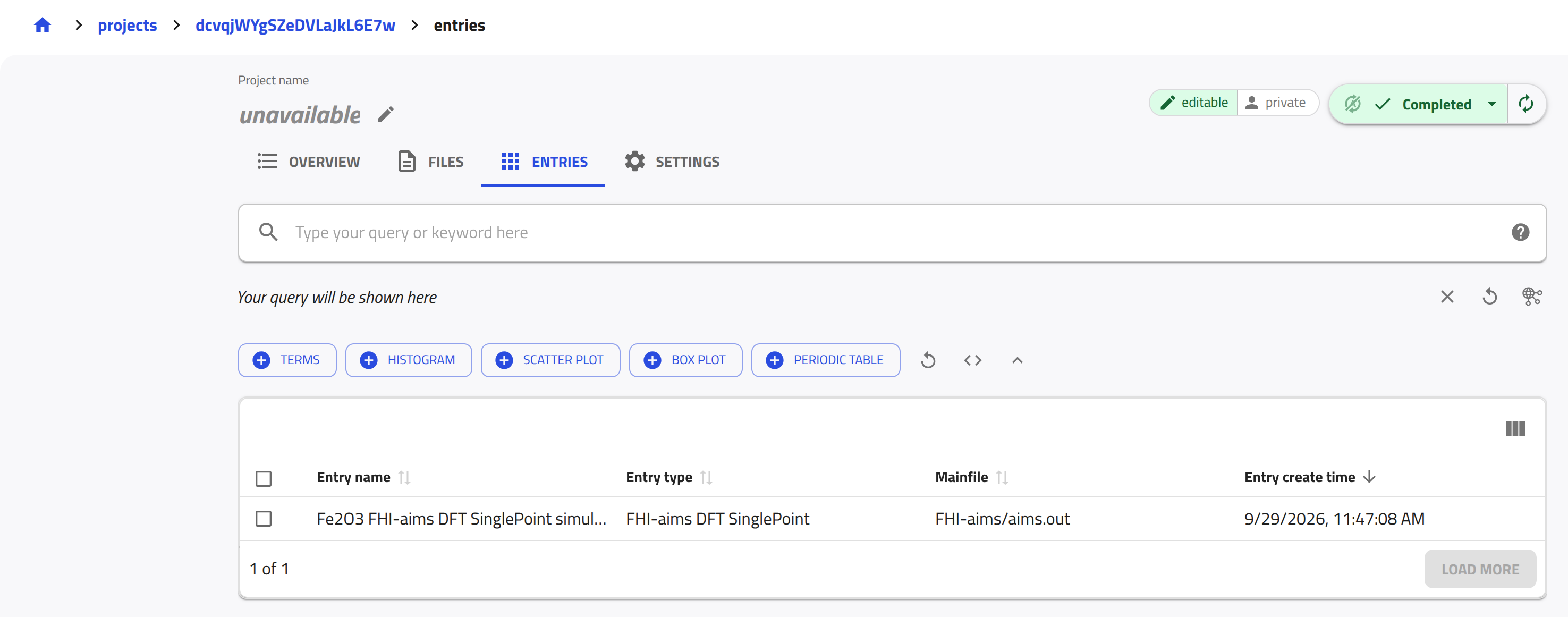Add a Box Plot widget
The height and width of the screenshot is (617, 1568).
coord(685,360)
